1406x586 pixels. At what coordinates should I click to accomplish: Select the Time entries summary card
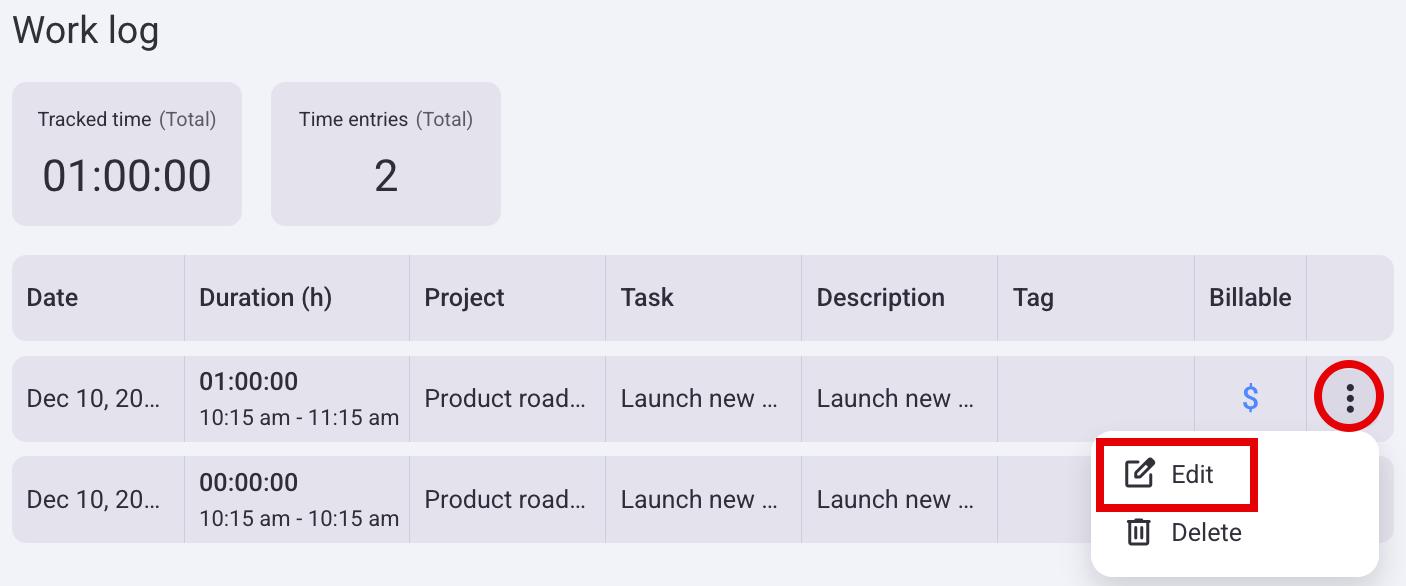(x=386, y=154)
